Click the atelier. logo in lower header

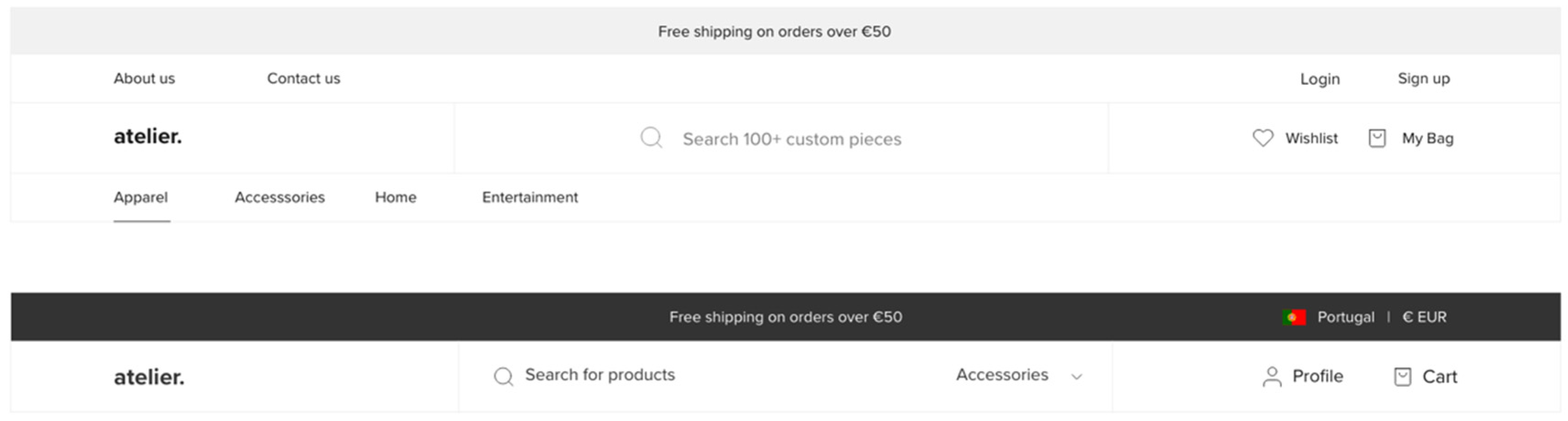pyautogui.click(x=149, y=378)
